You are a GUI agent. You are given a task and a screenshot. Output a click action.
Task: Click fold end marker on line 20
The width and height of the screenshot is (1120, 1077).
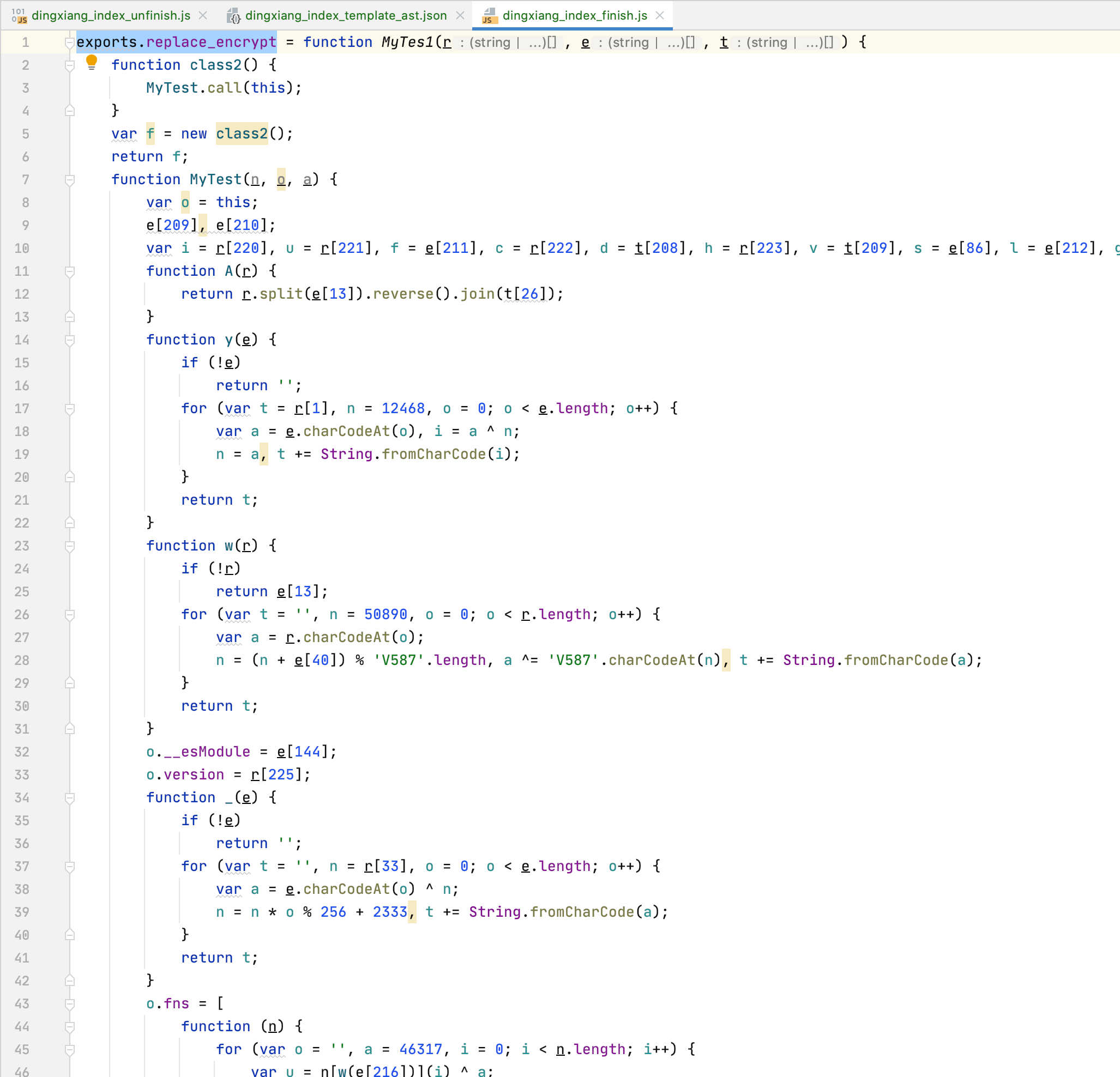point(70,477)
